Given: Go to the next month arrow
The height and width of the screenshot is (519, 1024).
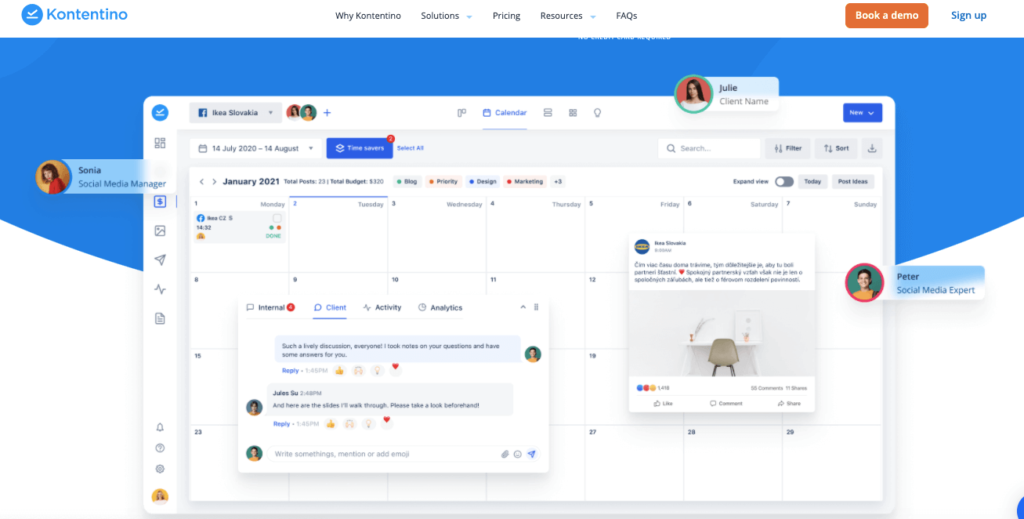Looking at the screenshot, I should [214, 181].
